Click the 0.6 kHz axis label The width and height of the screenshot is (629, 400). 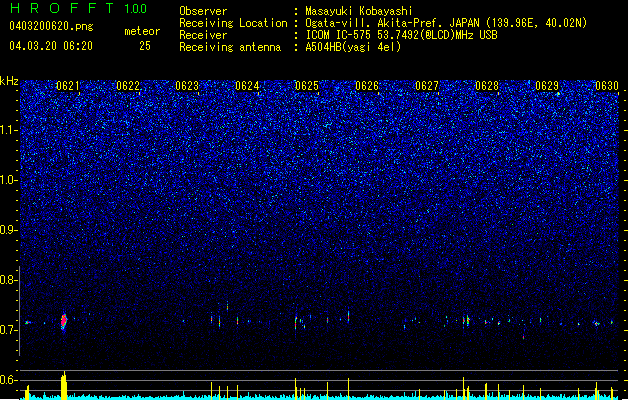coord(7,380)
